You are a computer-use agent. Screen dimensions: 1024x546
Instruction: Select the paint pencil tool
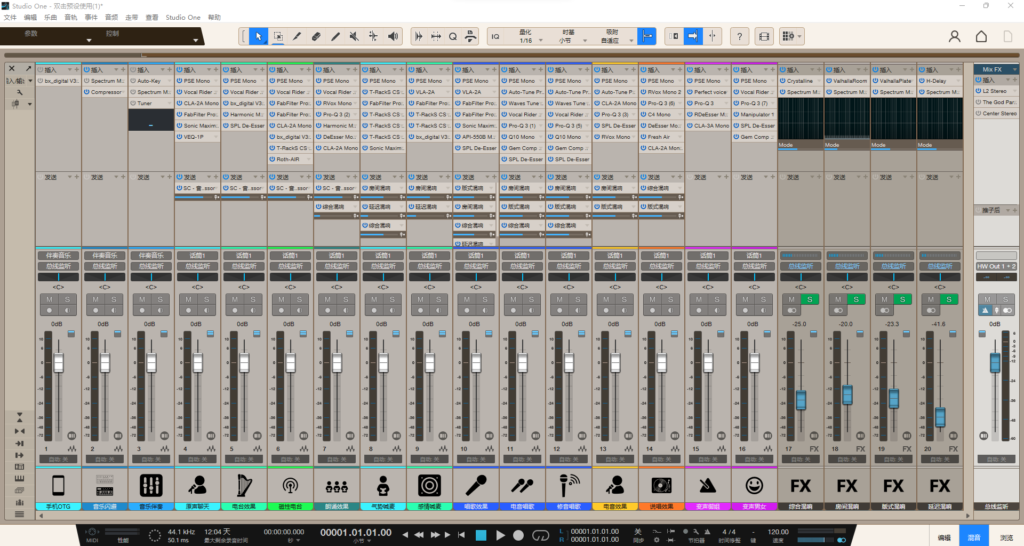[334, 37]
